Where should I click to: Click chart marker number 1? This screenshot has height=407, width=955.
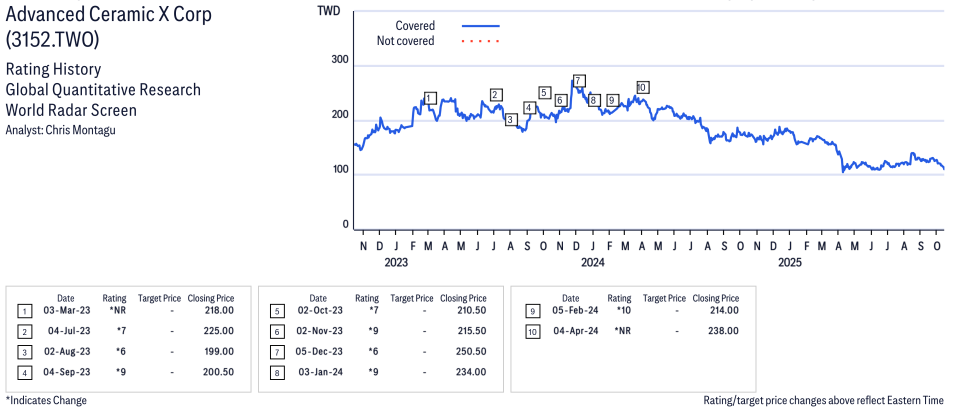tap(429, 98)
